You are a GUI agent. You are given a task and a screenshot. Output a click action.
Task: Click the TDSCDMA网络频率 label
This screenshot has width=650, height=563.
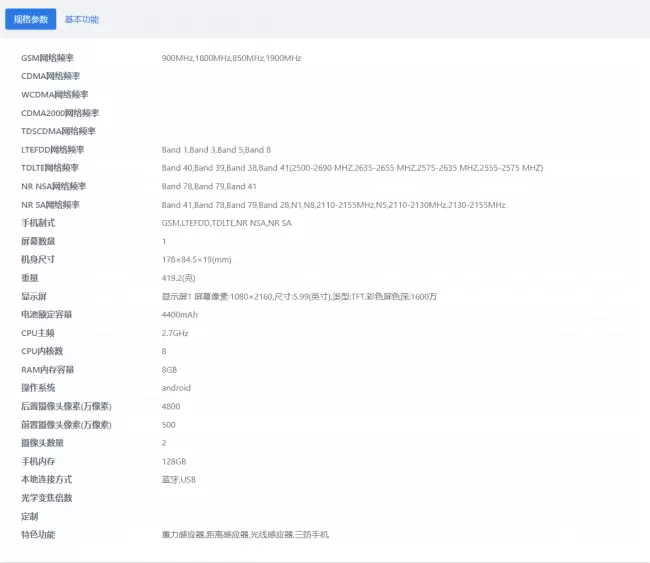click(58, 131)
